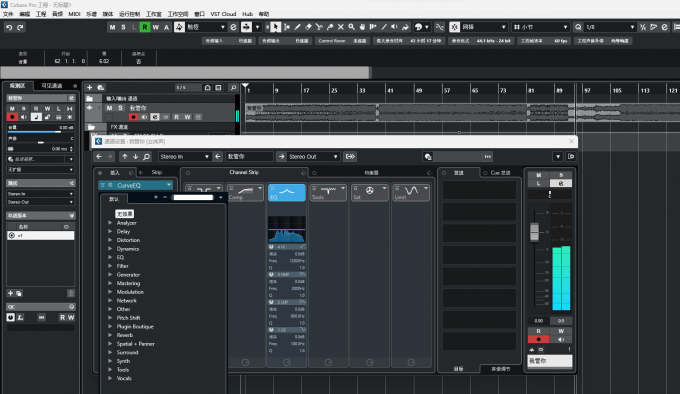Expand the Dynamics plugin category
Image resolution: width=680 pixels, height=394 pixels.
110,249
